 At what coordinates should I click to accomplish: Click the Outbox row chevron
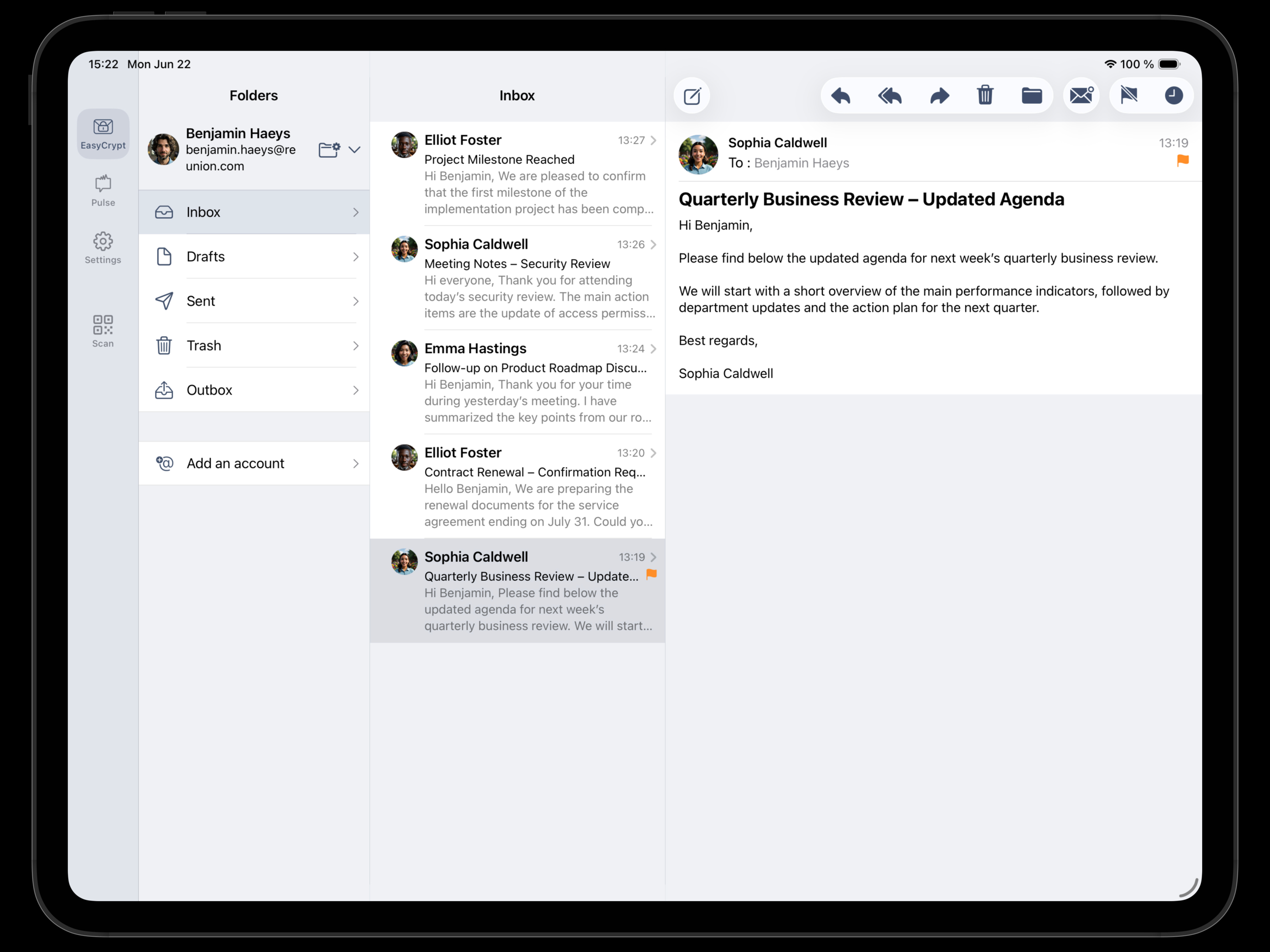click(x=356, y=390)
